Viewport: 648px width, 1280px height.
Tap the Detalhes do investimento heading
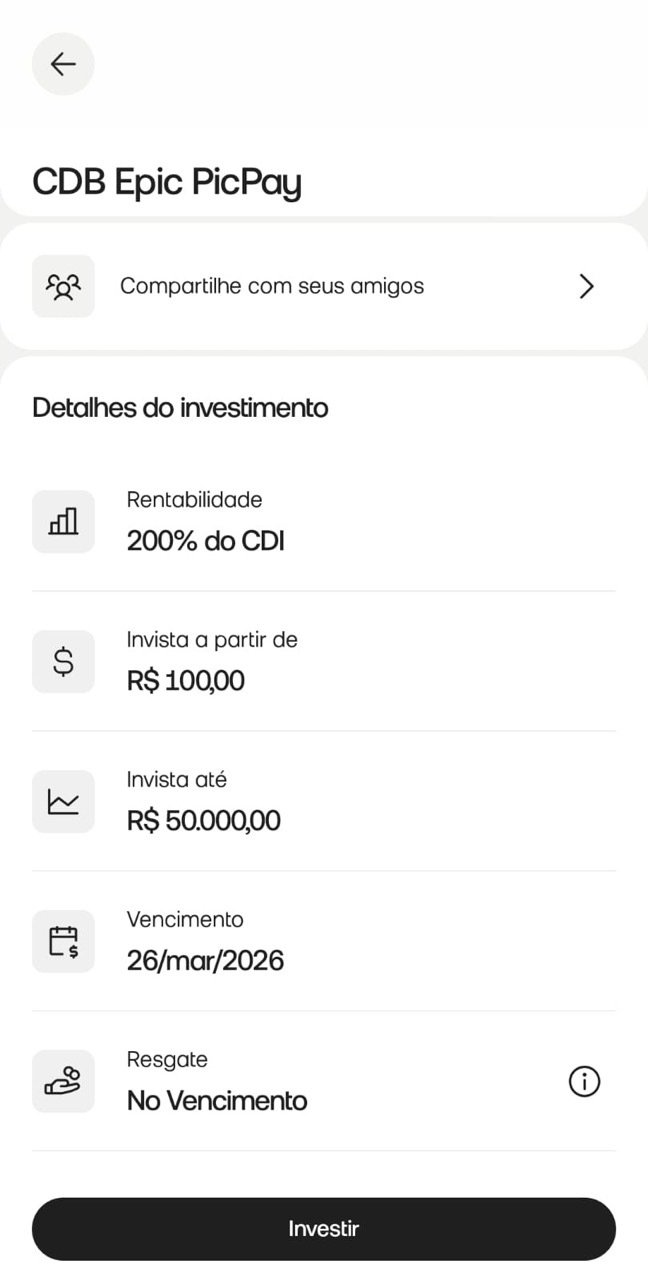[x=180, y=408]
